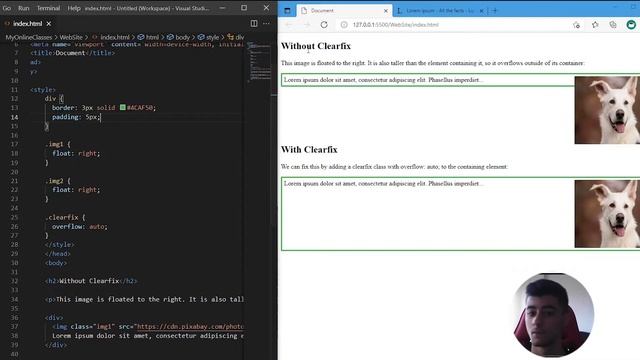
Task: Close the Lorem ipsum browser tab
Action: pyautogui.click(x=482, y=11)
